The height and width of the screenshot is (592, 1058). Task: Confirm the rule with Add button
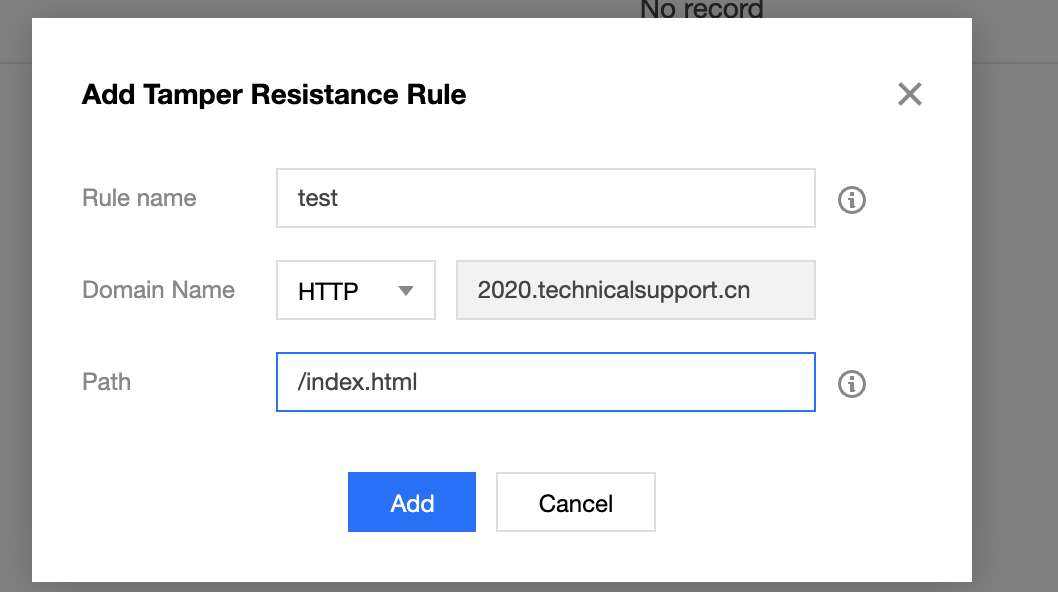(x=412, y=502)
